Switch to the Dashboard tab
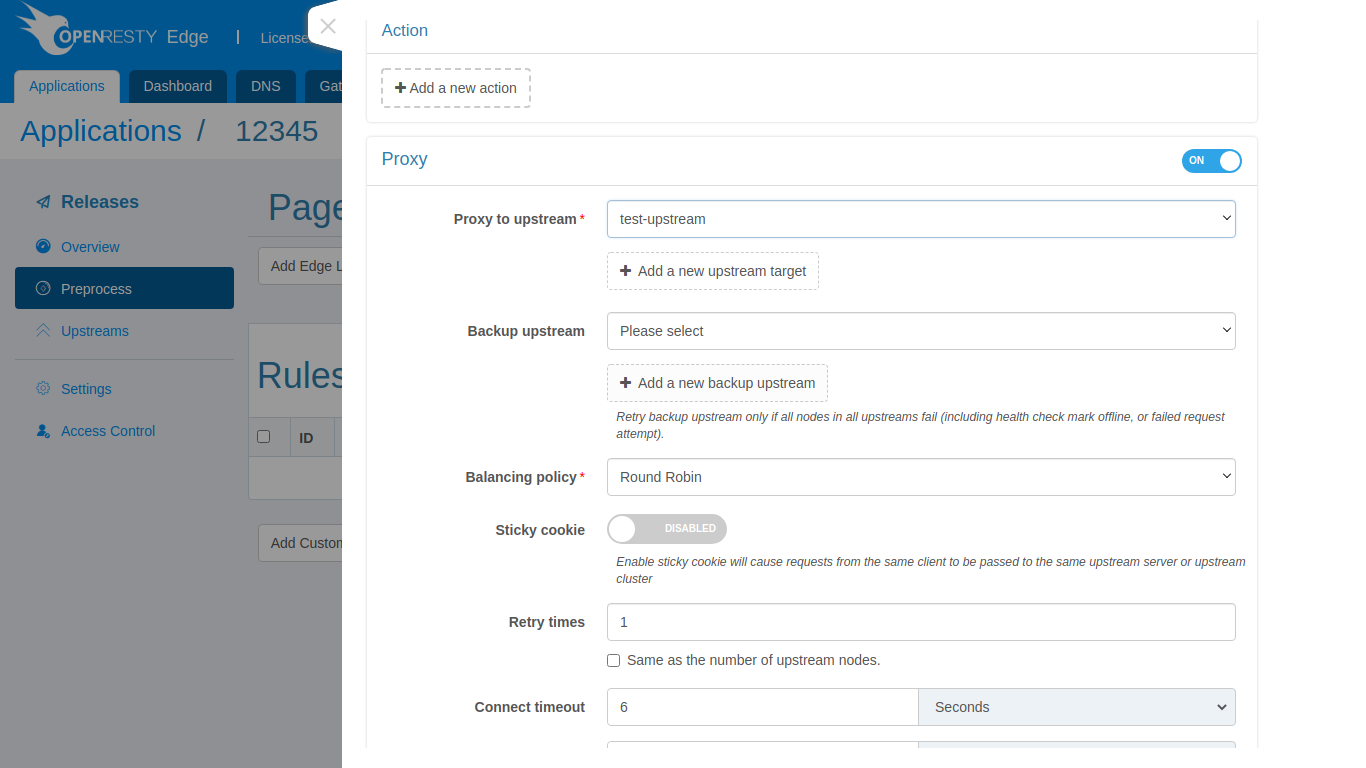Viewport: 1366px width, 768px height. pyautogui.click(x=178, y=86)
